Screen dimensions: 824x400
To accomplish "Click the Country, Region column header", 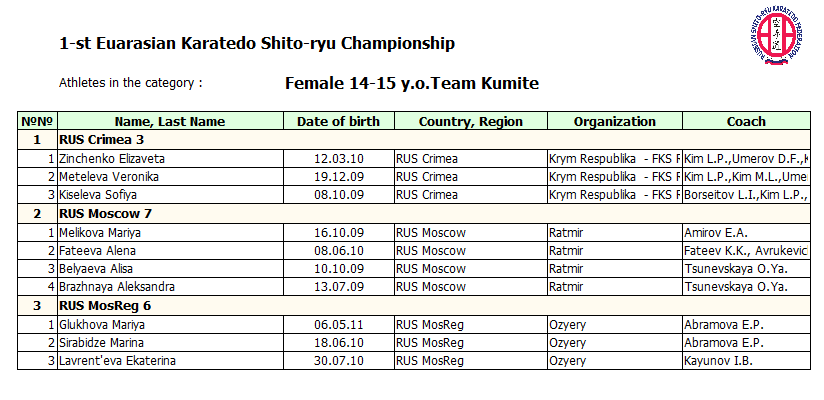I will [471, 121].
